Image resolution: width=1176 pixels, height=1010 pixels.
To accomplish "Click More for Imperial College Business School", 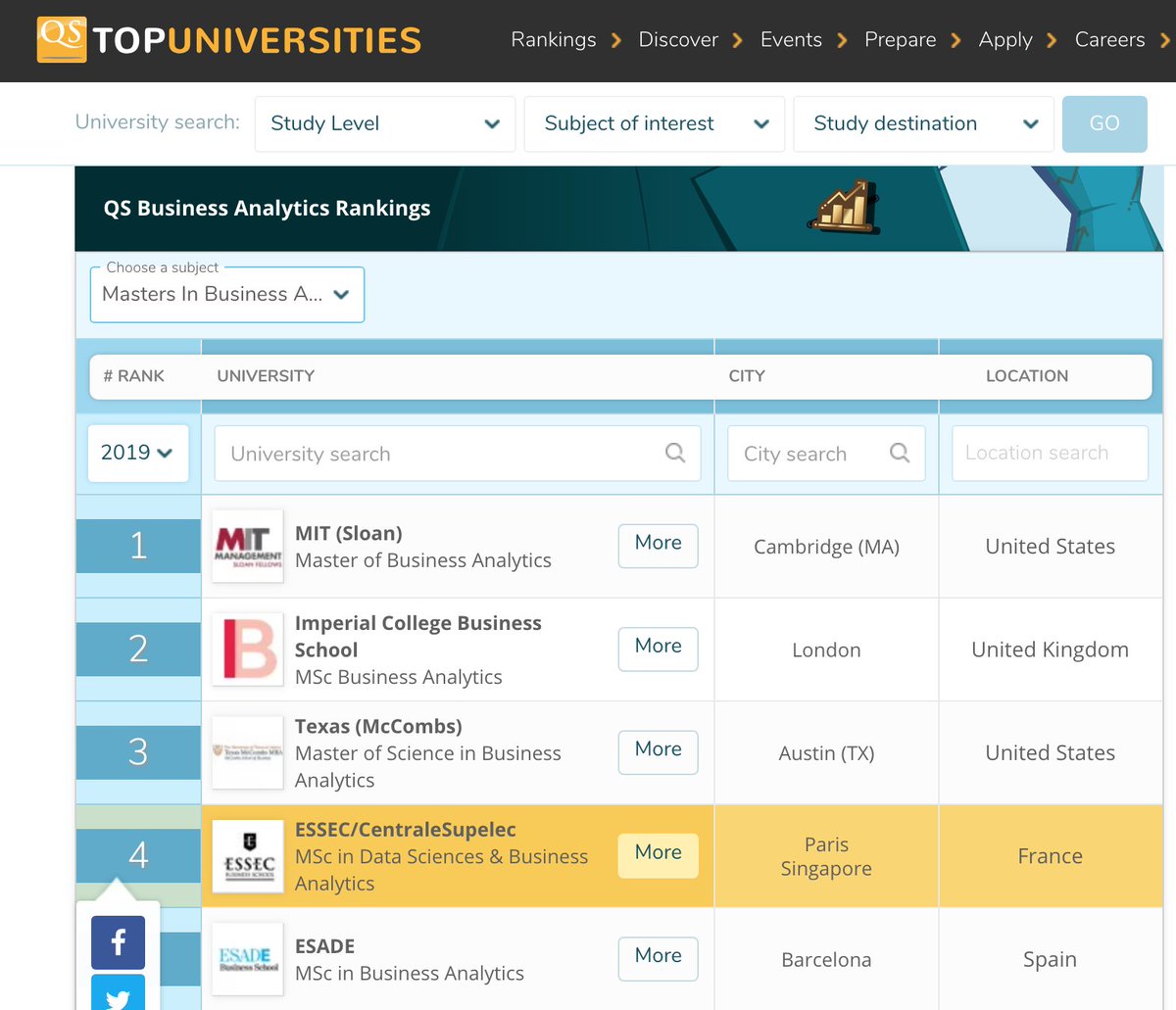I will click(x=659, y=649).
